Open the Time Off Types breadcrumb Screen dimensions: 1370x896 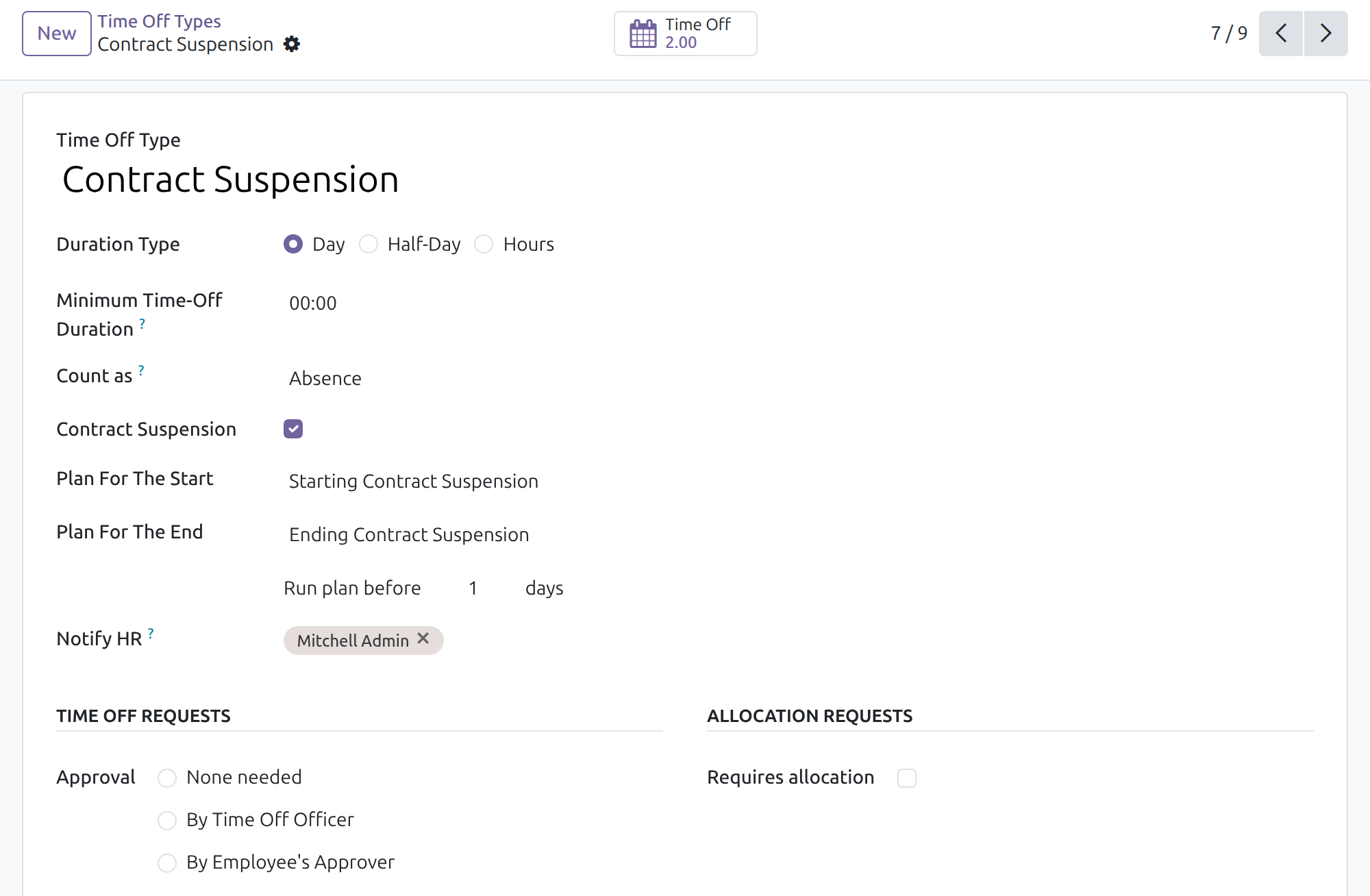tap(159, 21)
